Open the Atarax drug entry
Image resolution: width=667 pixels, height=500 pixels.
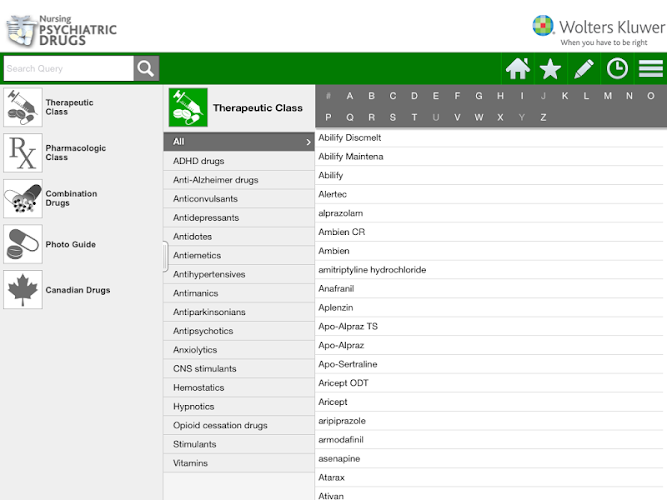(490, 477)
